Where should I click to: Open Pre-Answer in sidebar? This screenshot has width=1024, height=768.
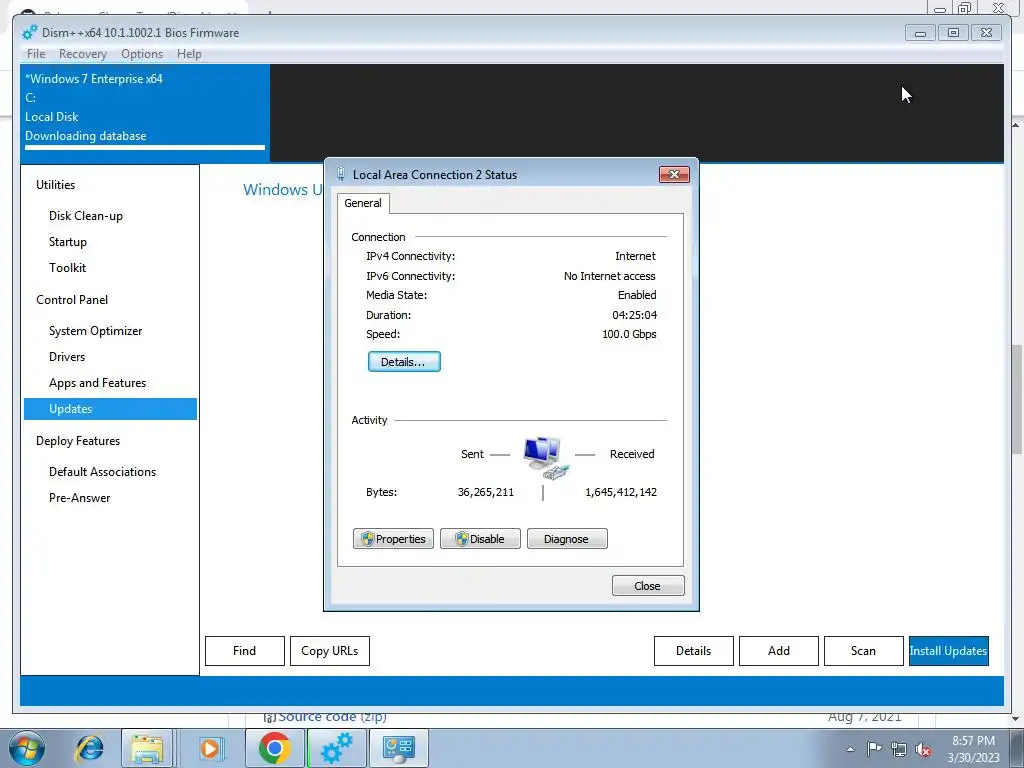79,498
